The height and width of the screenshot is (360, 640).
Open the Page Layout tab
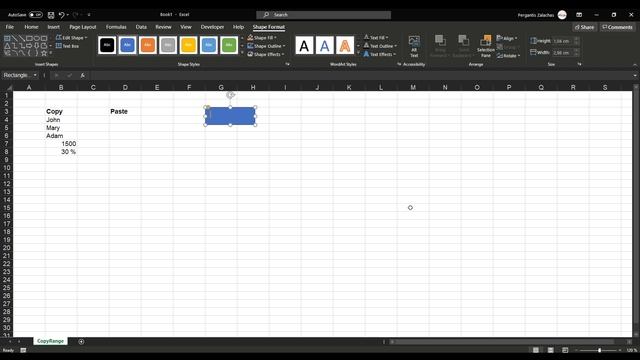pos(83,27)
